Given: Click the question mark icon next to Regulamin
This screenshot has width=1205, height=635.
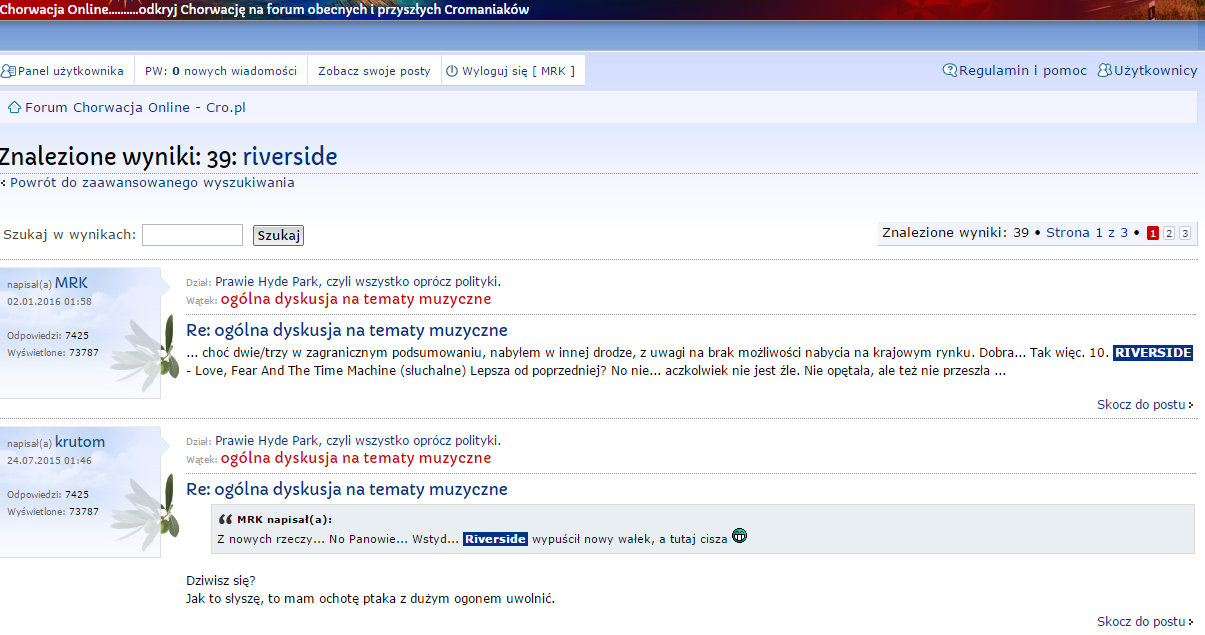Looking at the screenshot, I should pyautogui.click(x=948, y=70).
